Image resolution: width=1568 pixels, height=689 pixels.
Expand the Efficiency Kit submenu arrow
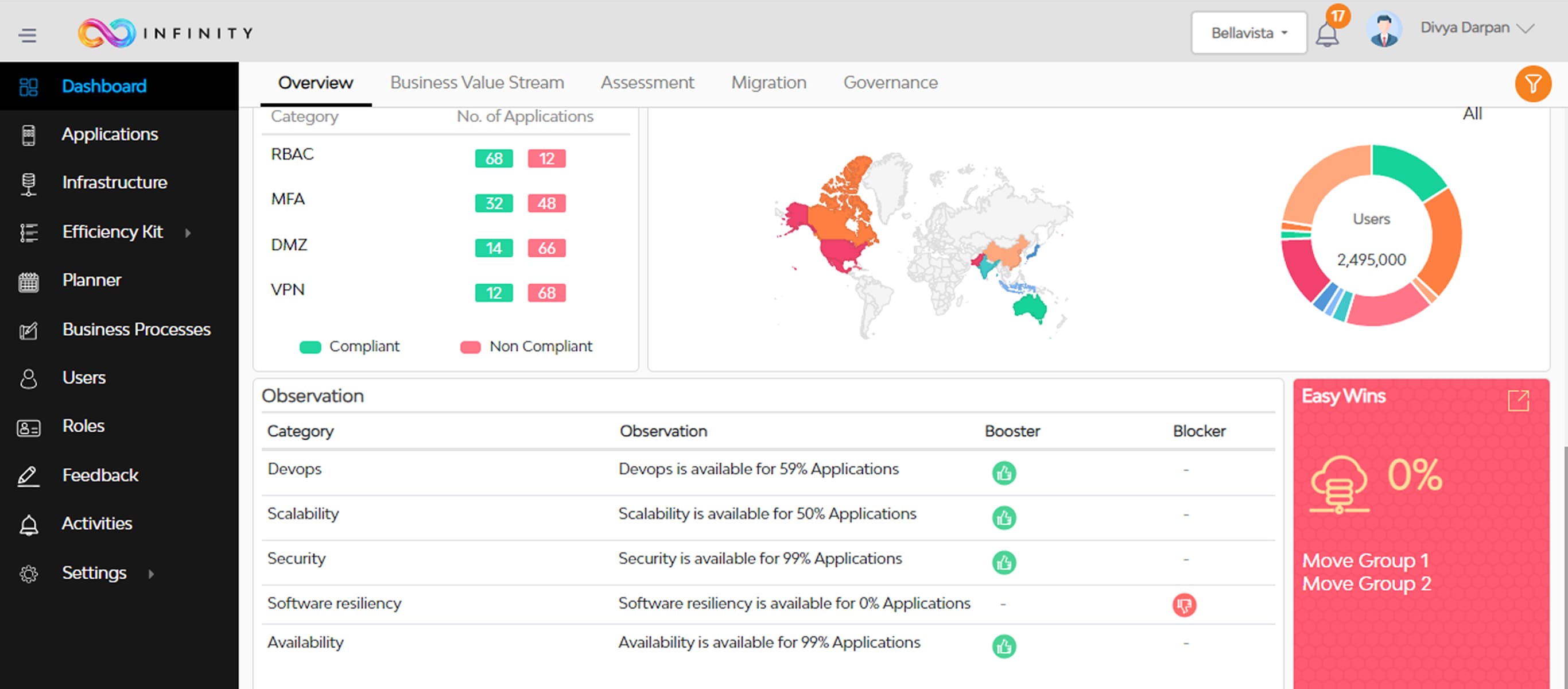coord(188,233)
